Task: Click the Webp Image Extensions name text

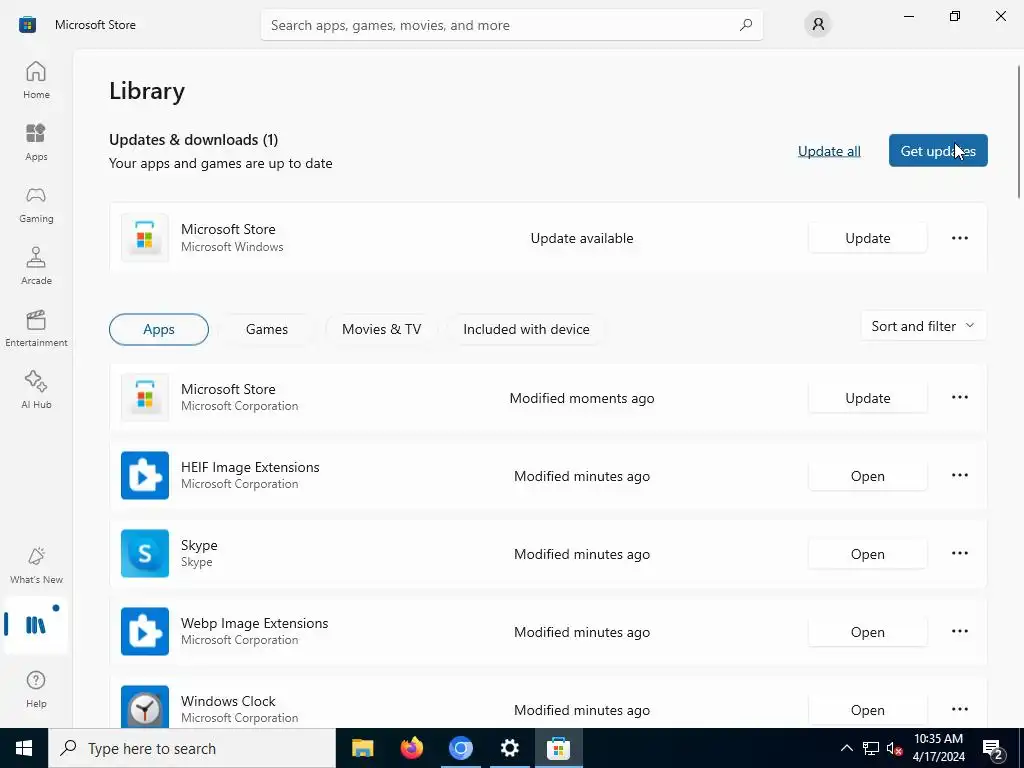Action: (x=255, y=623)
